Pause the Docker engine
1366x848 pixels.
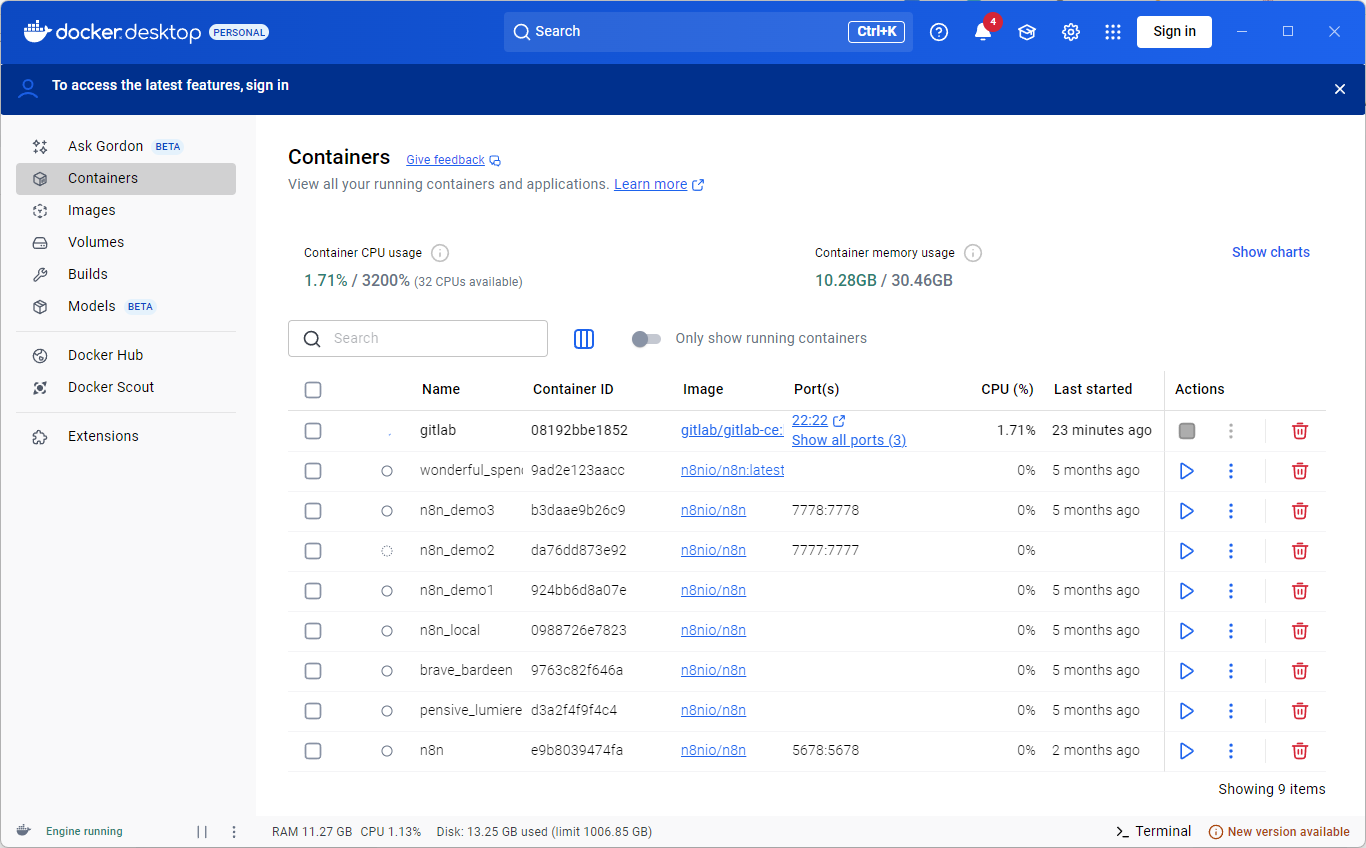(202, 832)
